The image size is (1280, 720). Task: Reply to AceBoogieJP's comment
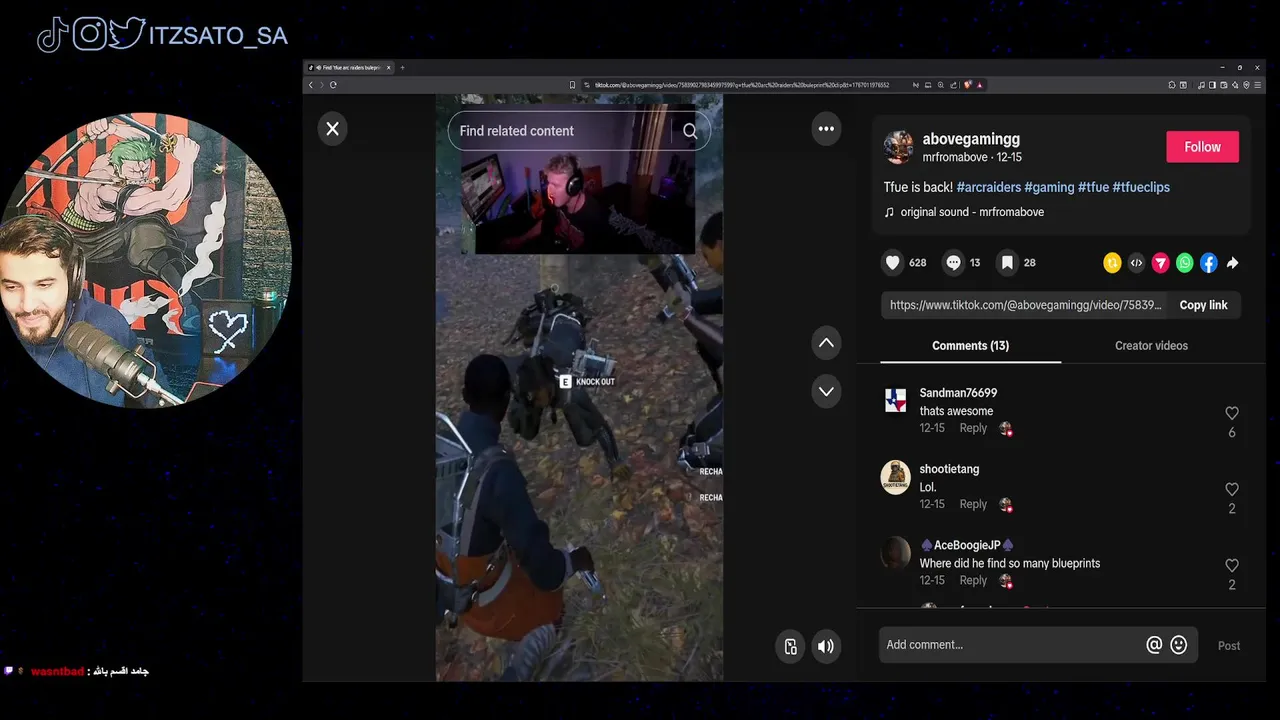click(973, 580)
